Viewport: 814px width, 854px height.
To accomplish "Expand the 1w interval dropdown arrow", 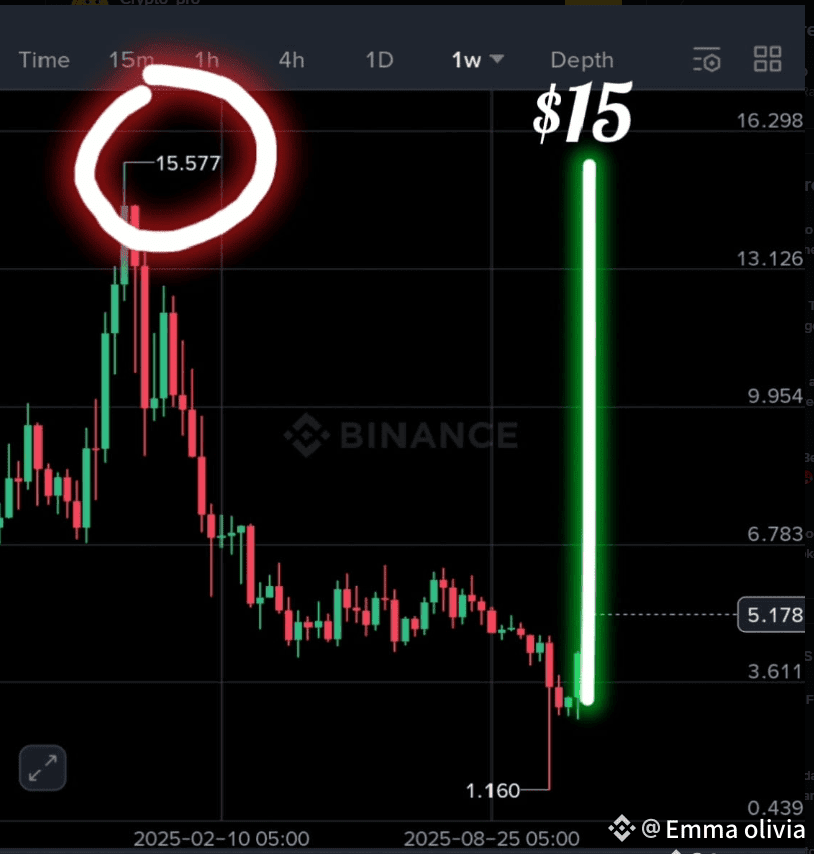I will [497, 59].
